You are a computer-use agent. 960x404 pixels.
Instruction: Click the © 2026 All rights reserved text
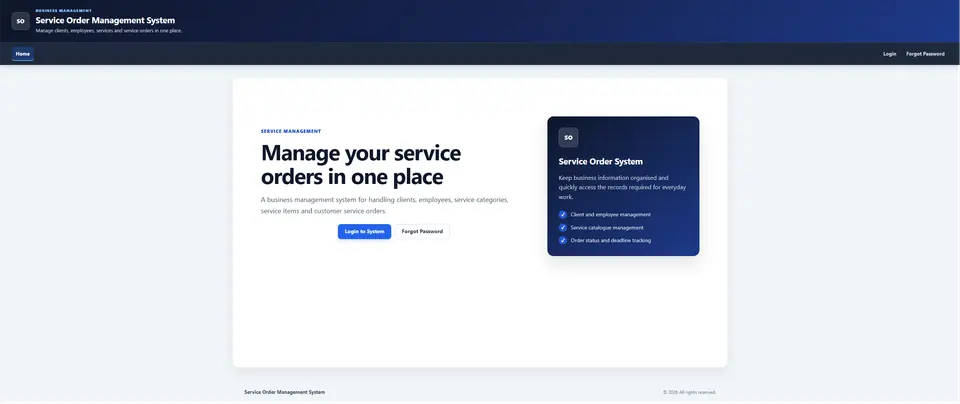pos(689,392)
